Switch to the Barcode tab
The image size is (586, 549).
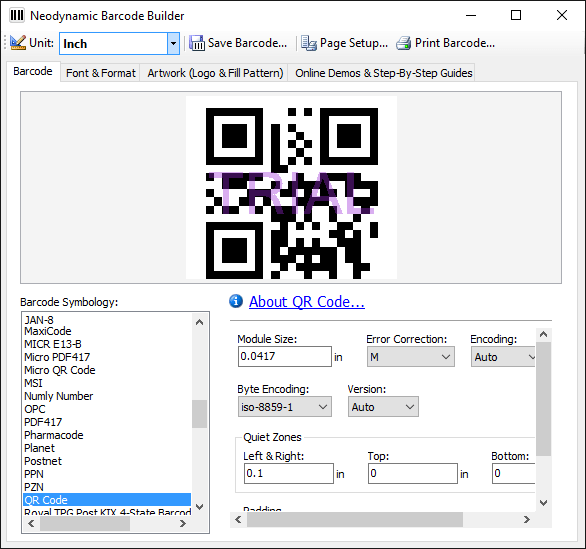coord(33,71)
